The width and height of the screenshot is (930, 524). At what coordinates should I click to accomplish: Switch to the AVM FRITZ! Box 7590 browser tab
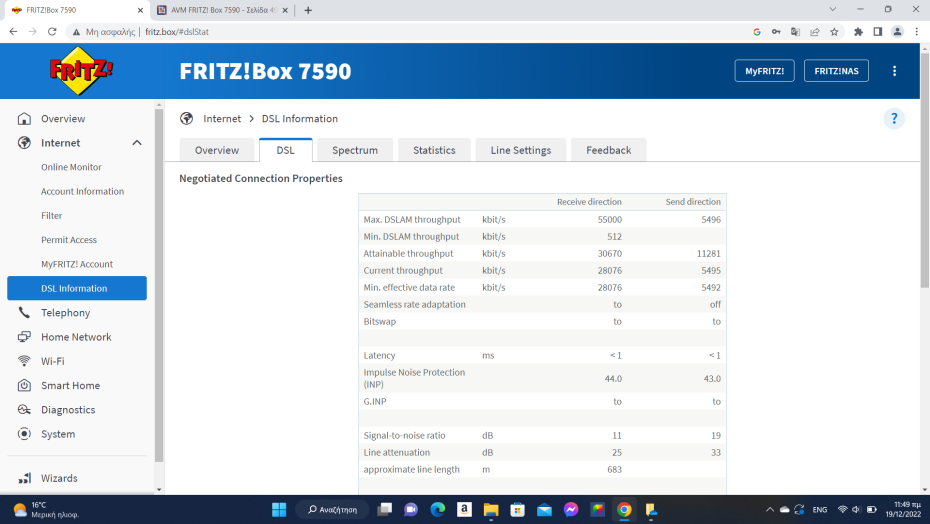pos(222,10)
